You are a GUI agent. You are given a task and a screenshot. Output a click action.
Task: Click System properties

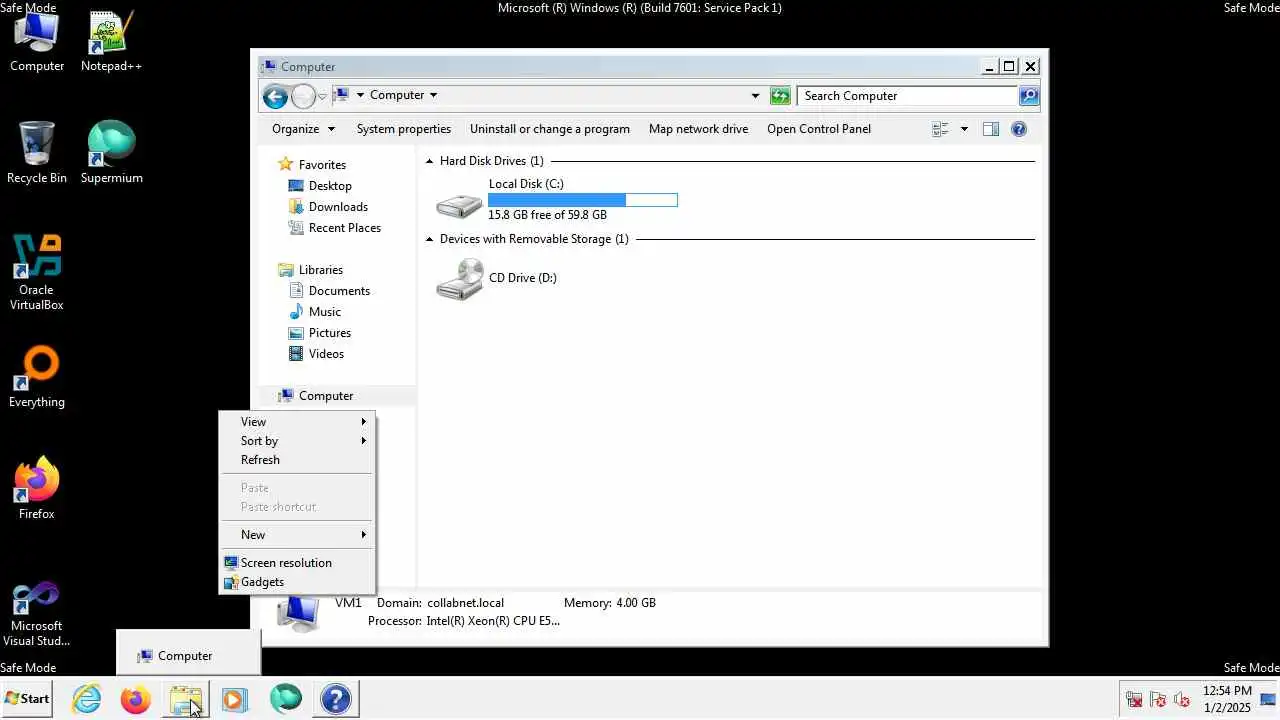404,129
